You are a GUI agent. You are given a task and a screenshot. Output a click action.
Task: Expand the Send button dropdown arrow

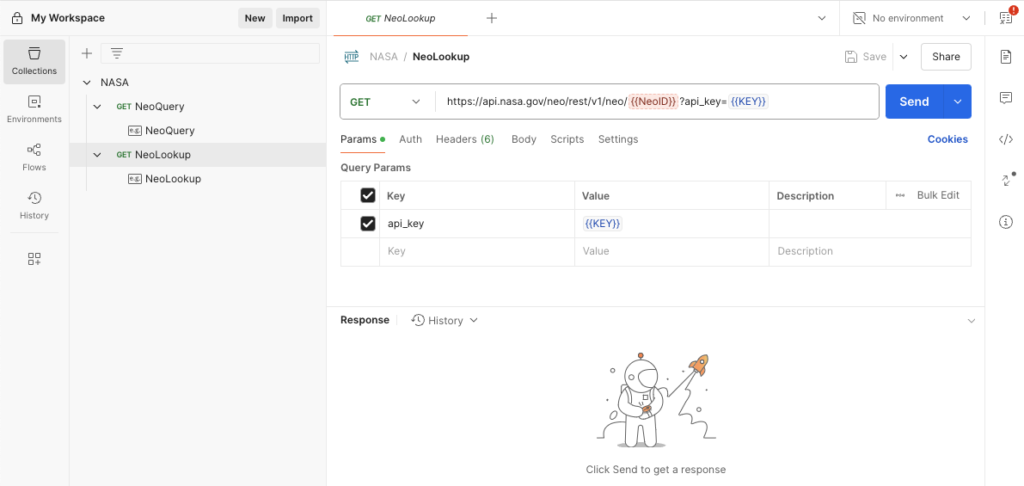click(x=958, y=101)
